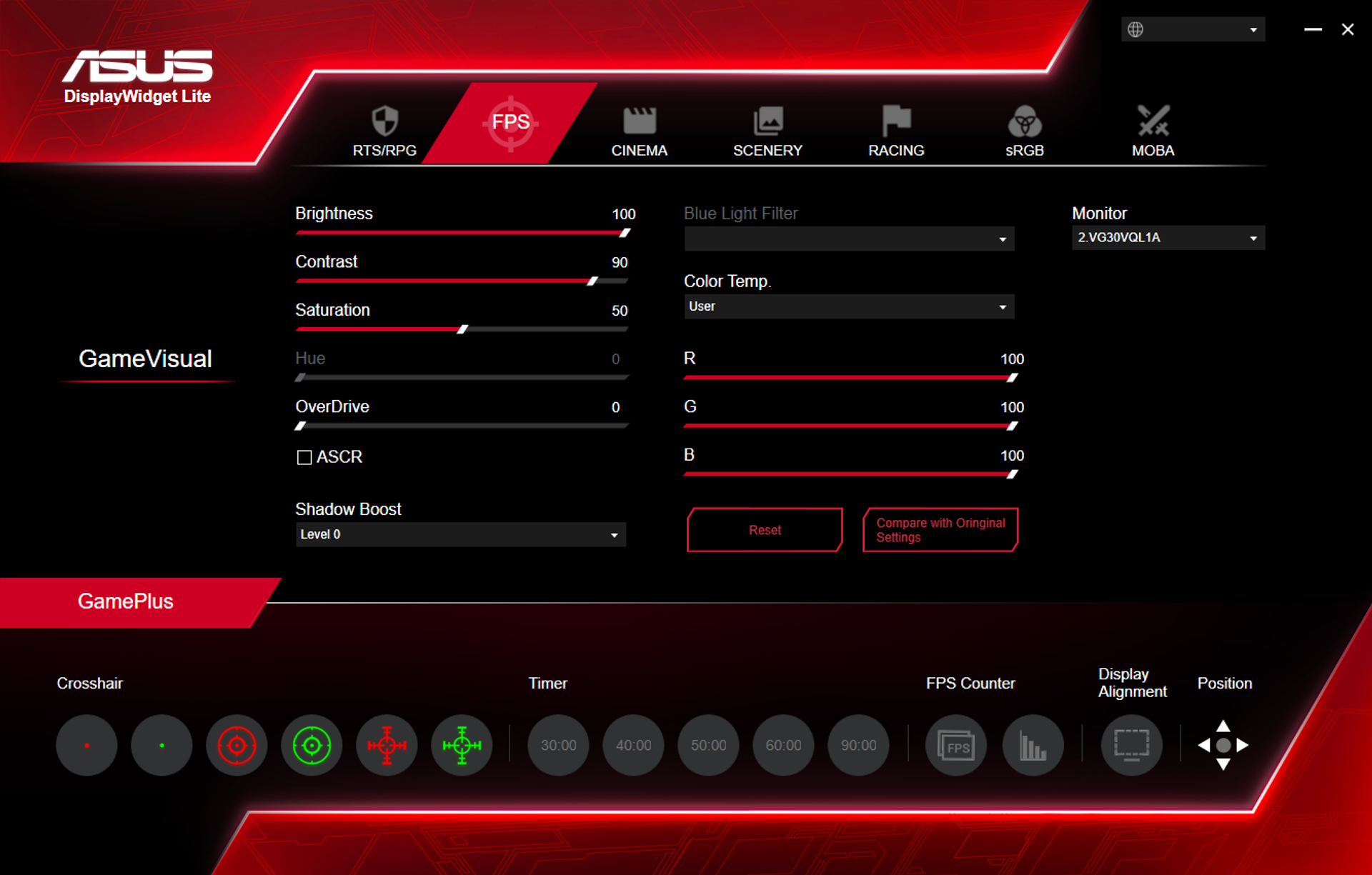The width and height of the screenshot is (1372, 875).
Task: Click Compare with Oringinal Settings button
Action: point(940,530)
